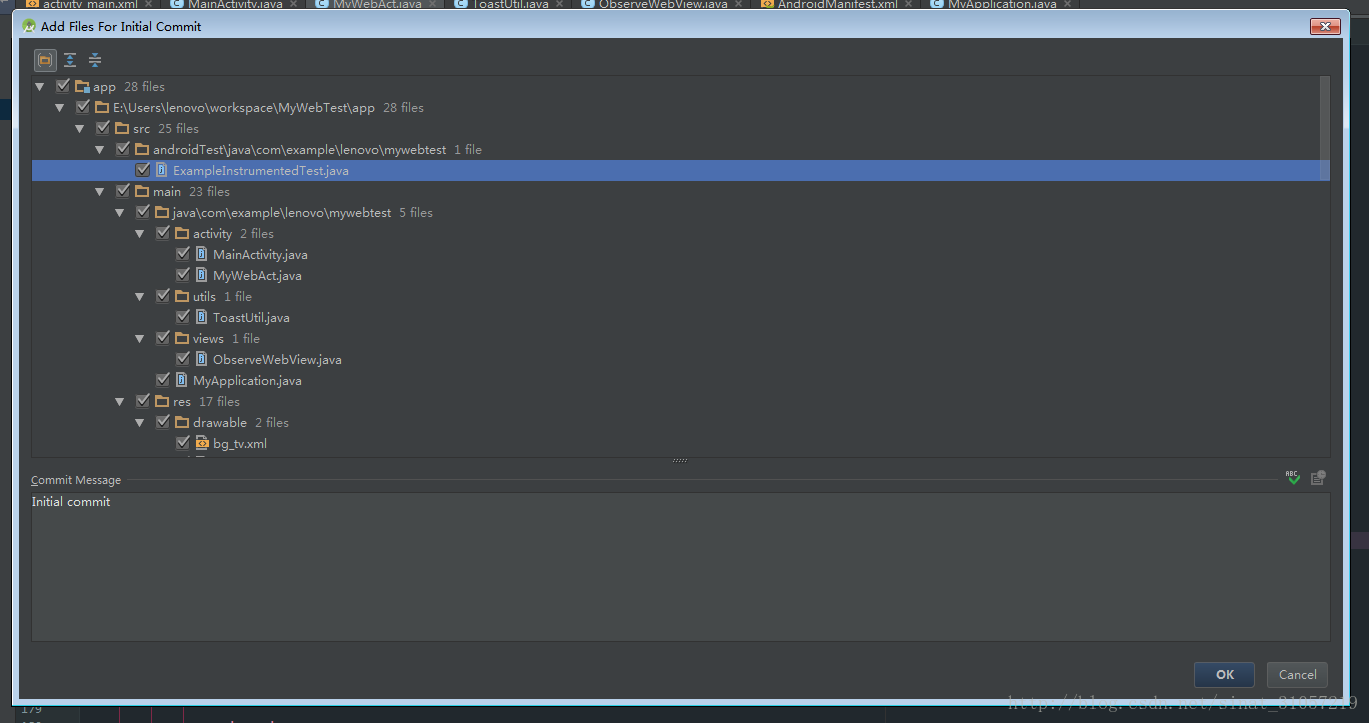Viewport: 1369px width, 723px height.
Task: Collapse the MyWebTest\app path node
Action: 60,108
